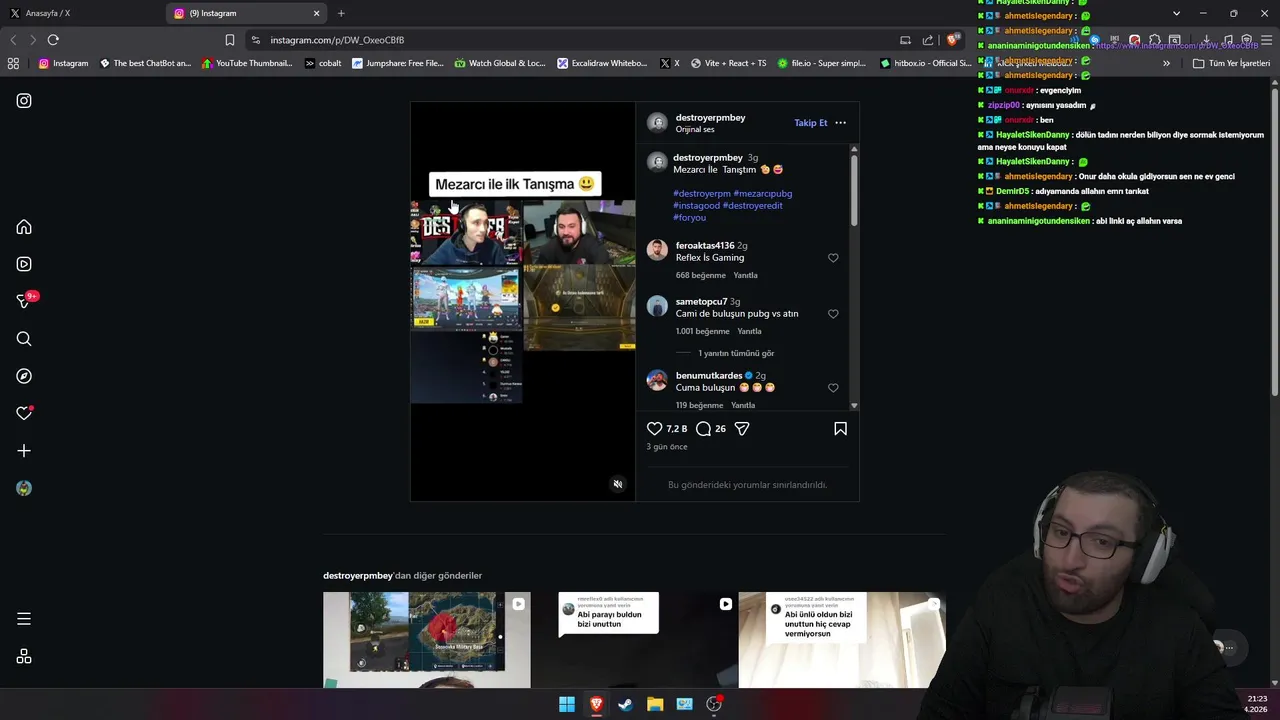Viewport: 1280px width, 720px height.
Task: Open Steam from the taskbar
Action: [x=625, y=704]
